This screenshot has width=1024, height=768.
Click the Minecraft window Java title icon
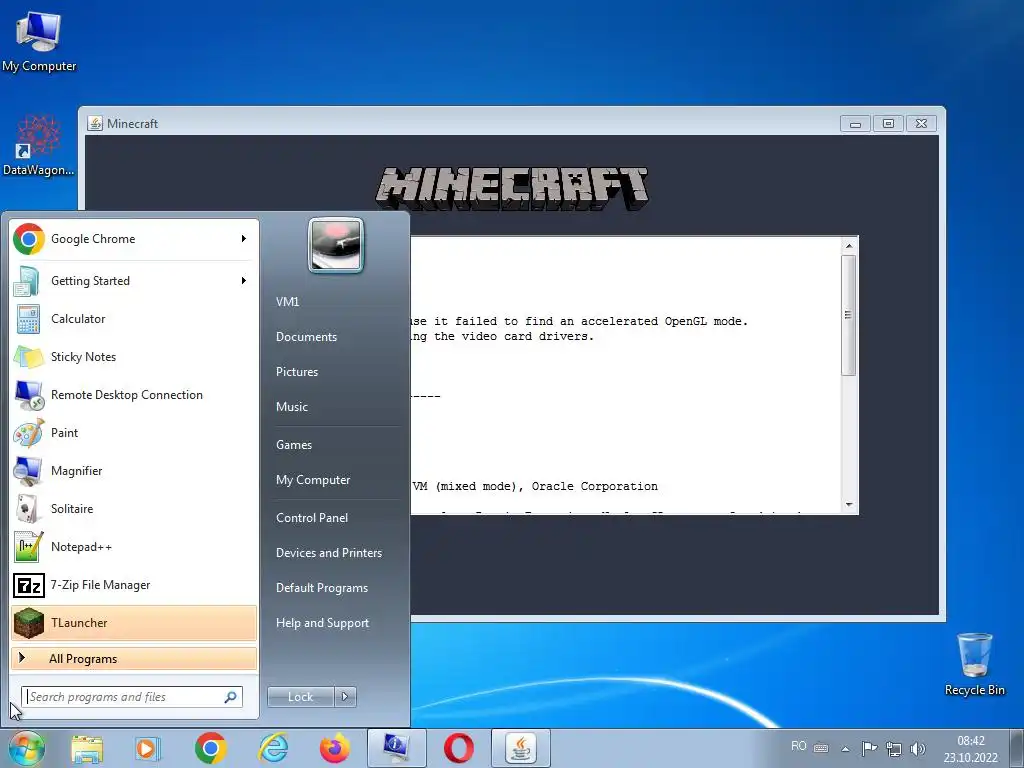tap(95, 123)
